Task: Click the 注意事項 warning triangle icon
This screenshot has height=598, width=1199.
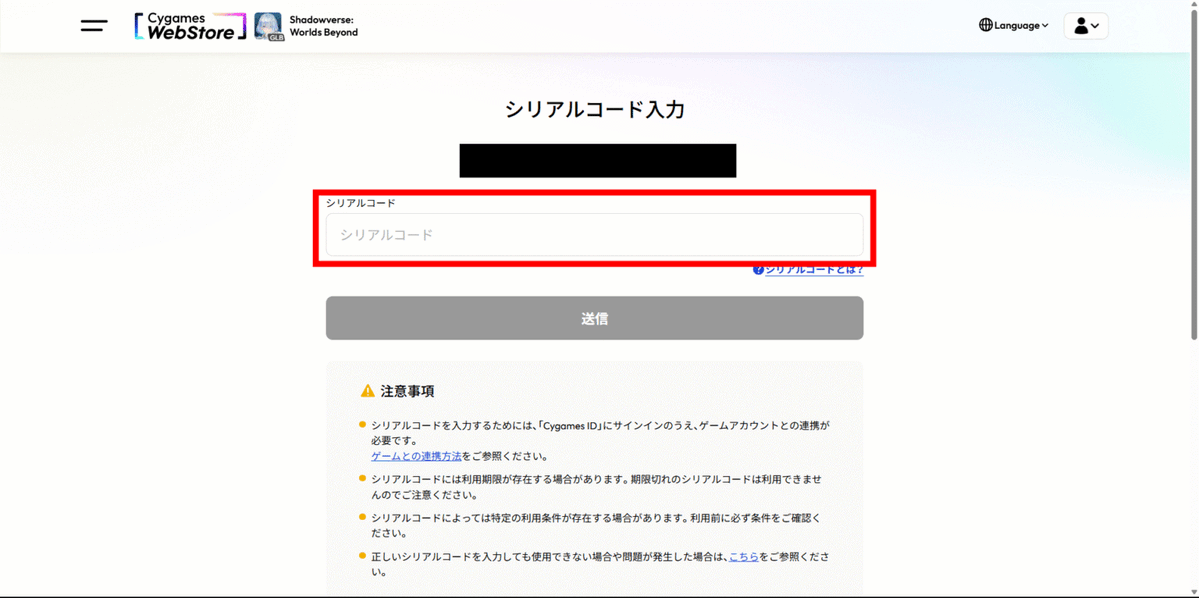Action: 368,391
